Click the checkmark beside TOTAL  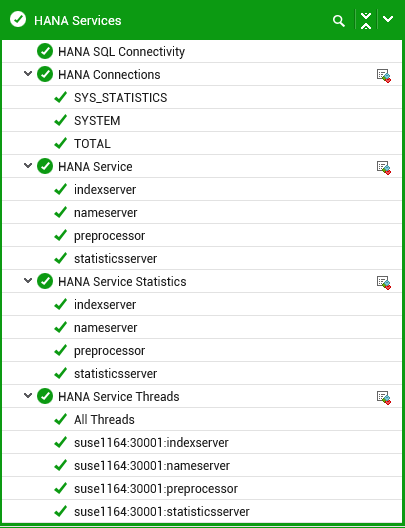click(x=61, y=143)
